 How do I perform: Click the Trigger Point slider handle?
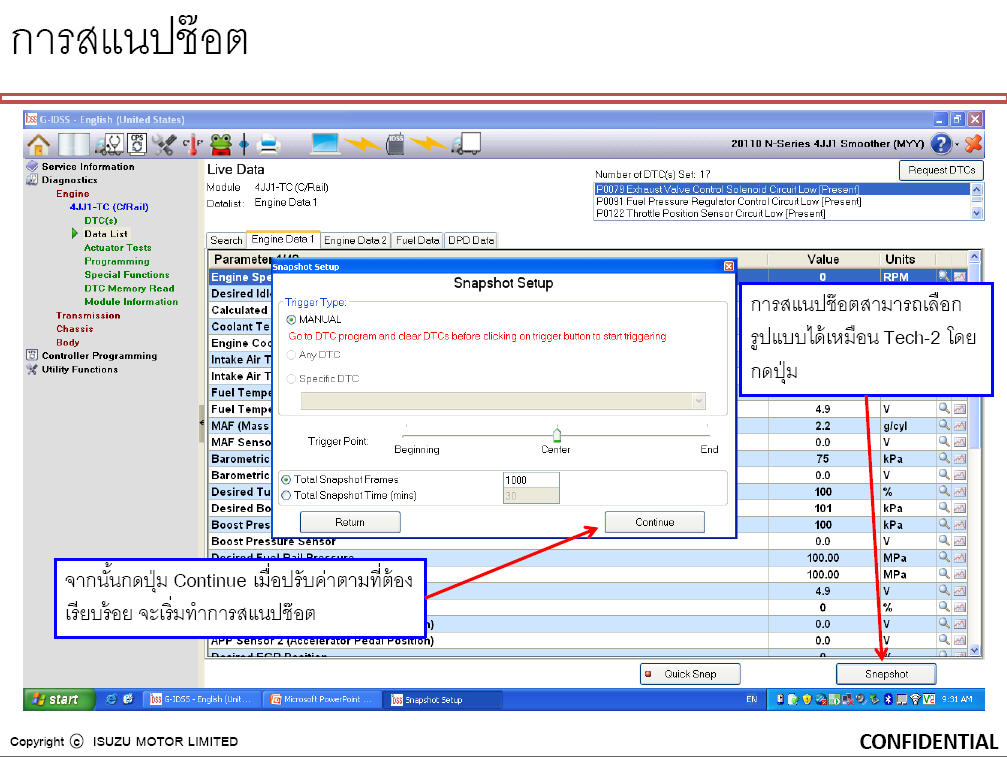coord(556,434)
